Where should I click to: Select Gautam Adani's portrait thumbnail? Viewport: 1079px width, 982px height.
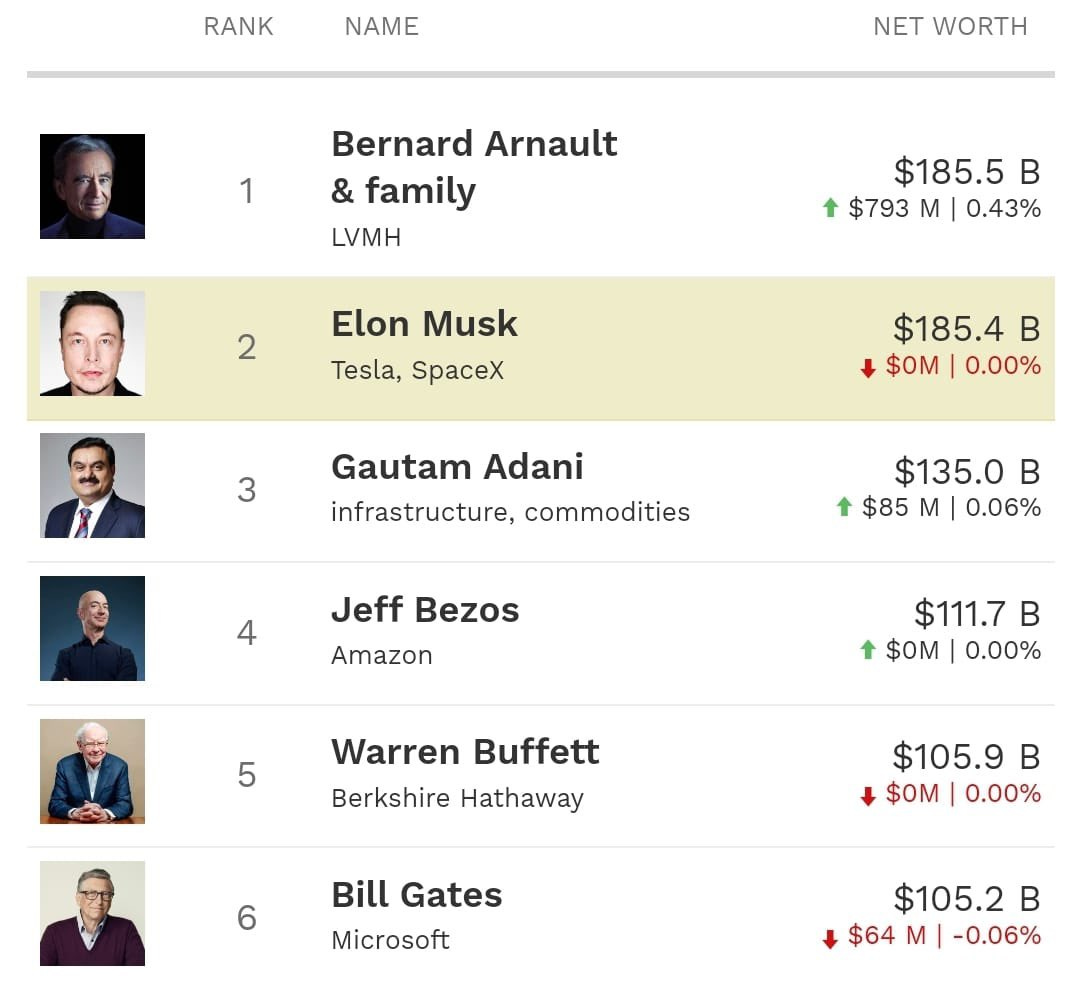tap(92, 485)
